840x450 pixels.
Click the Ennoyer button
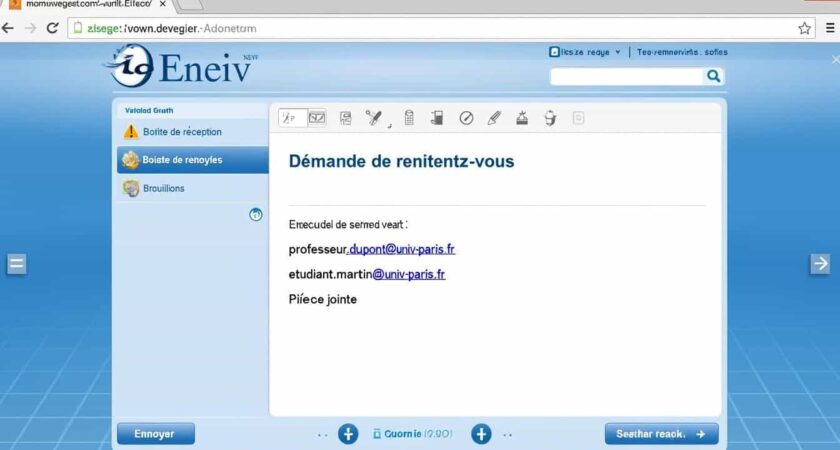(156, 434)
